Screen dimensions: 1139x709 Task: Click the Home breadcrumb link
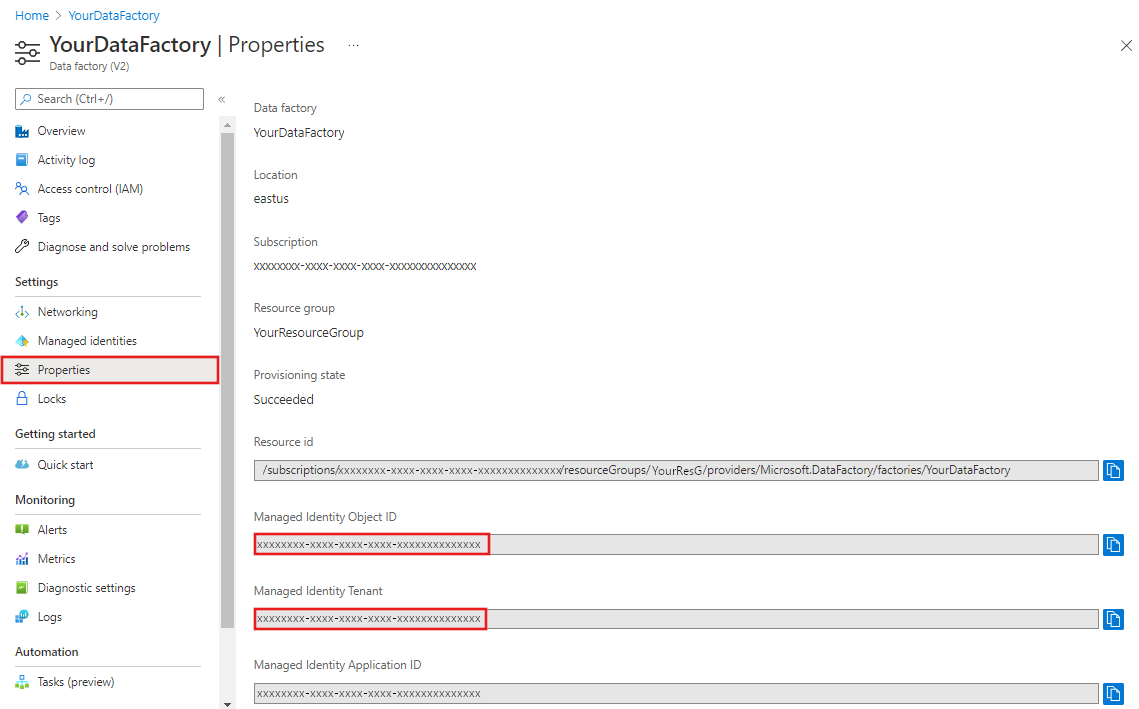click(32, 15)
